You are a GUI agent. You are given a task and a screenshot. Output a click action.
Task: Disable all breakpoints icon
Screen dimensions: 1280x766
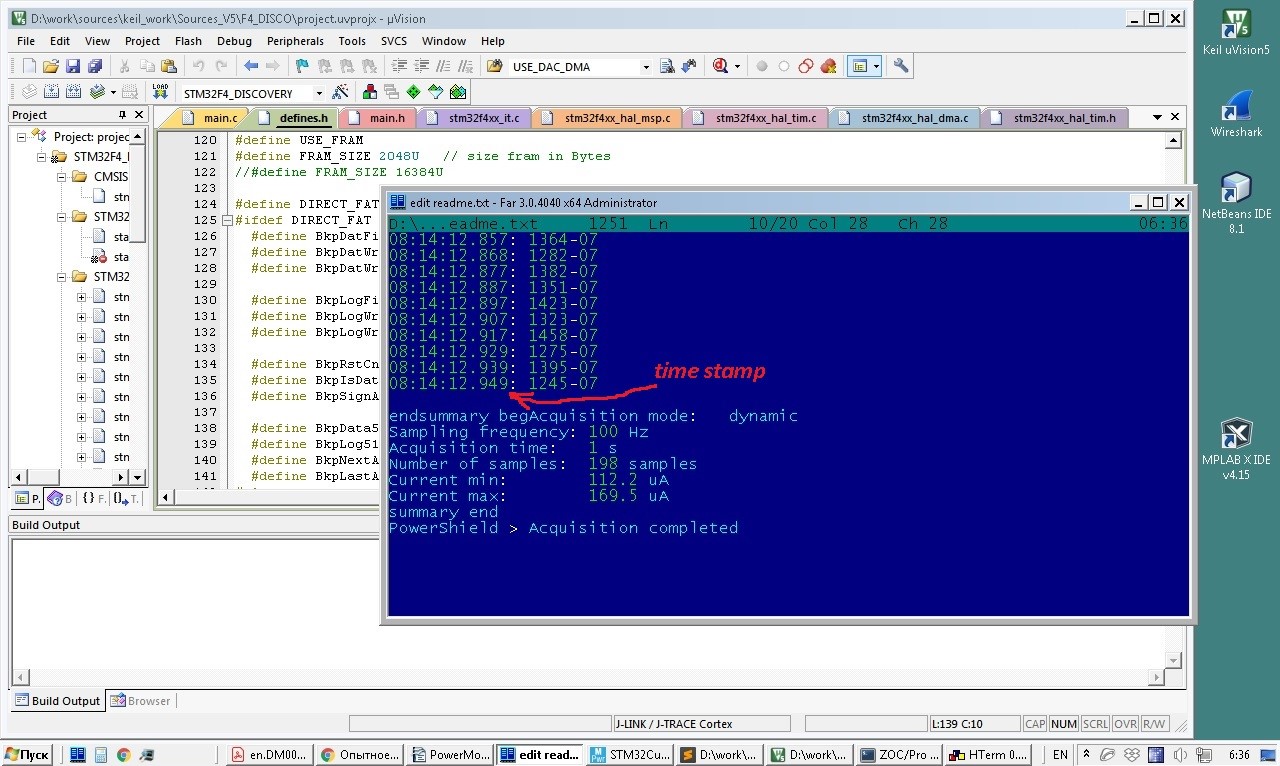[x=806, y=66]
